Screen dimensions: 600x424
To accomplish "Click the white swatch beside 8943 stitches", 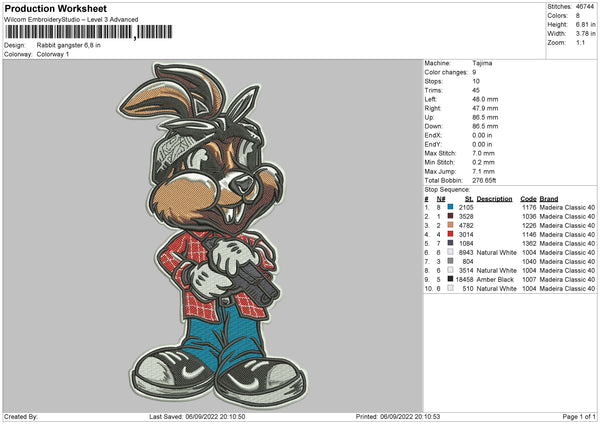I will point(450,252).
